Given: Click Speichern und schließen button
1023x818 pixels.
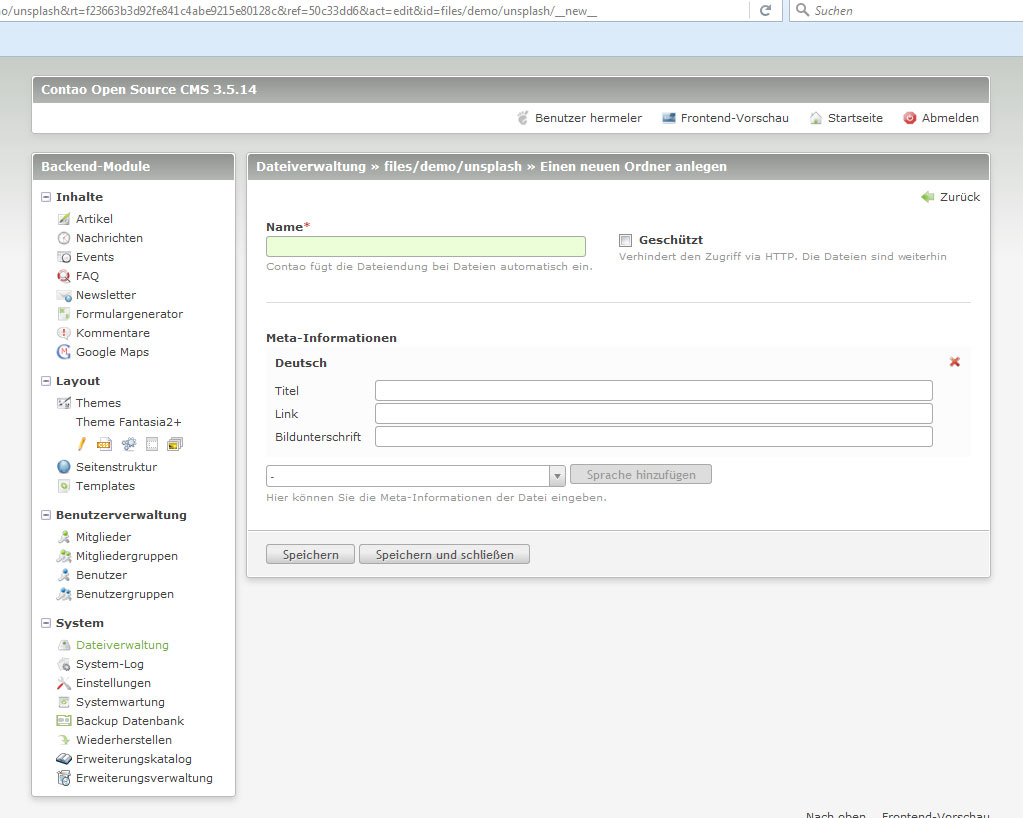Looking at the screenshot, I should [x=444, y=554].
